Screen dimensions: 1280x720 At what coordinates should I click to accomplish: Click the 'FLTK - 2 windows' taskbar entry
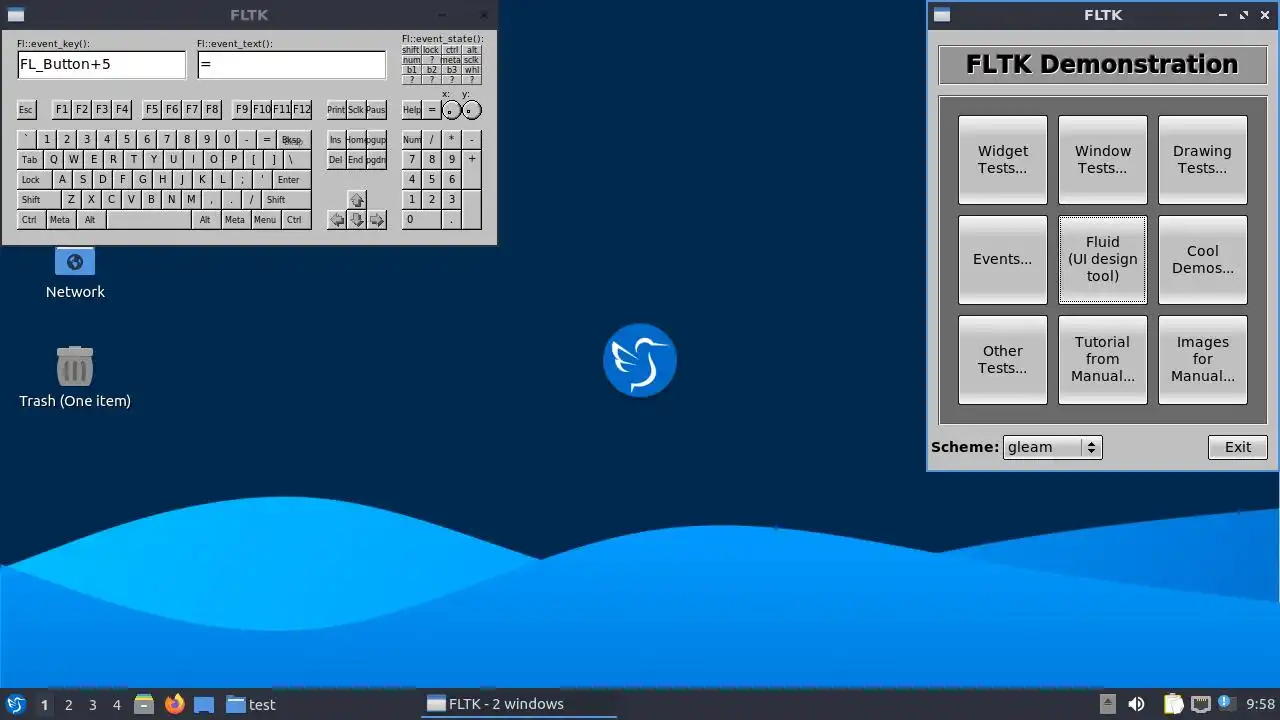coord(518,704)
